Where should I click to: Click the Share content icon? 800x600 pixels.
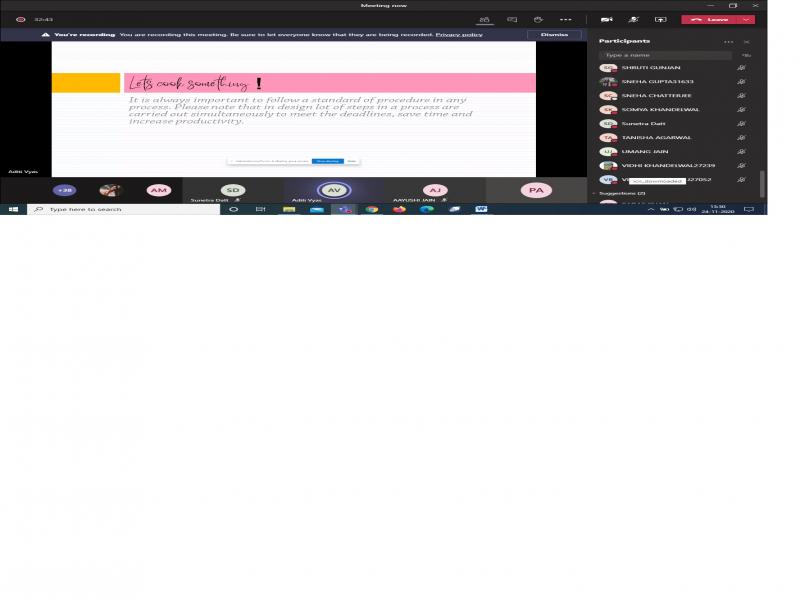click(660, 19)
